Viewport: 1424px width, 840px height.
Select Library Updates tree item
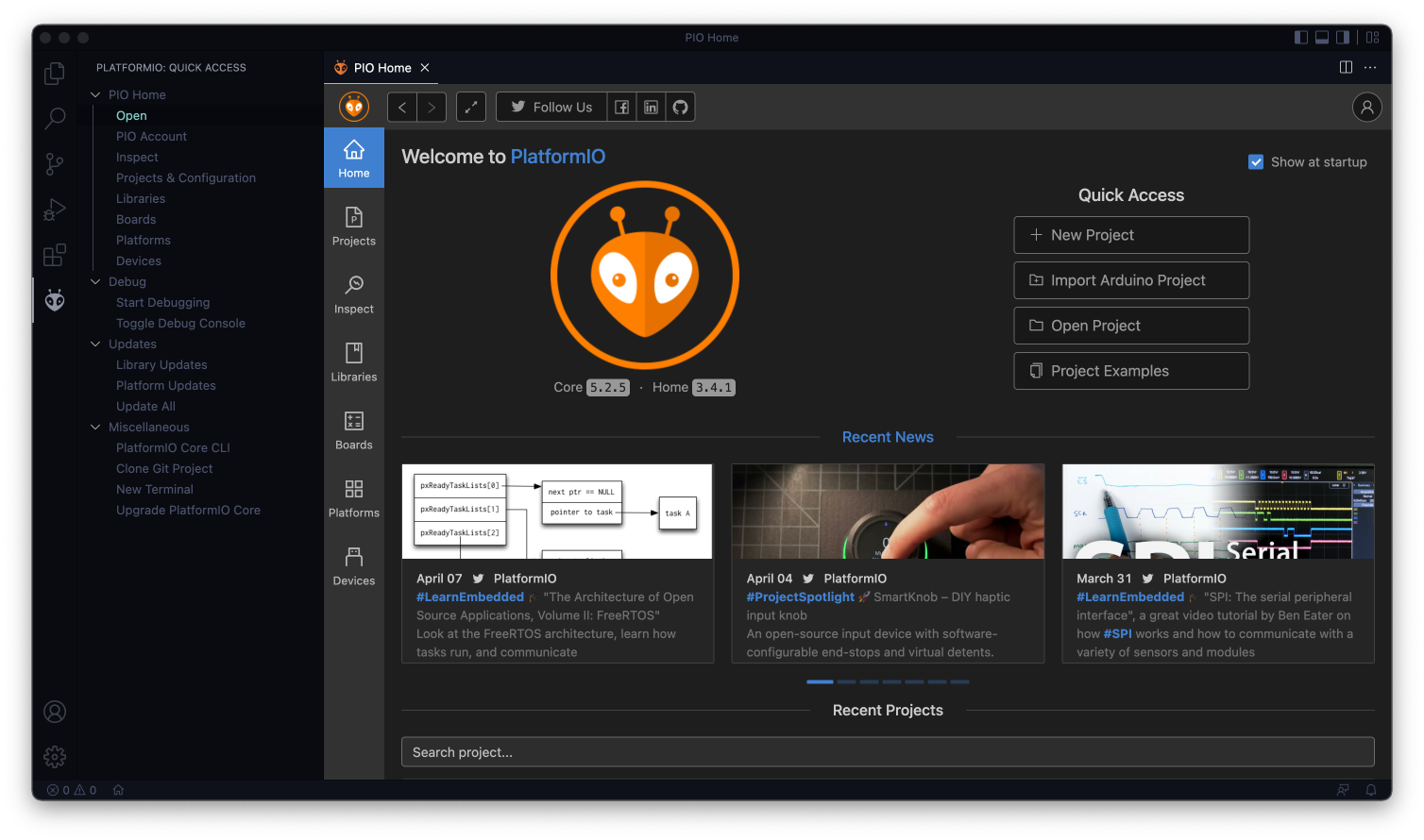tap(161, 364)
